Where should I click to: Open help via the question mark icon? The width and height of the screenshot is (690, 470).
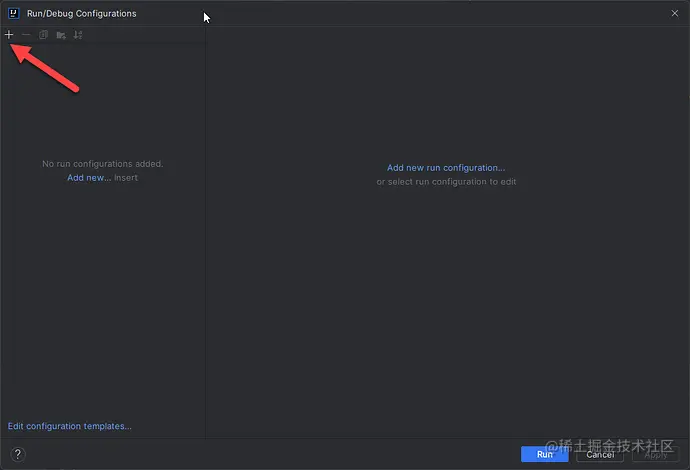pyautogui.click(x=18, y=454)
